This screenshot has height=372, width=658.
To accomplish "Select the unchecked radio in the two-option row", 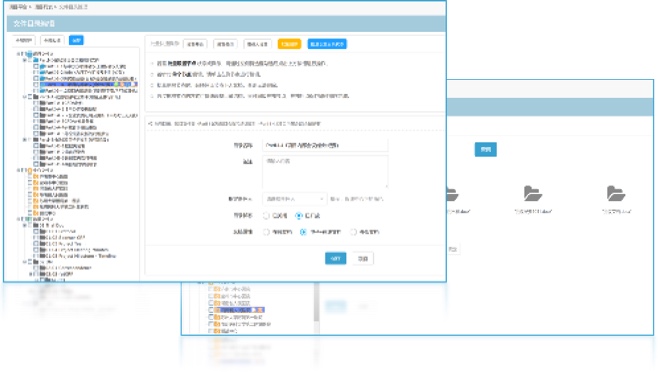I will pyautogui.click(x=266, y=215).
